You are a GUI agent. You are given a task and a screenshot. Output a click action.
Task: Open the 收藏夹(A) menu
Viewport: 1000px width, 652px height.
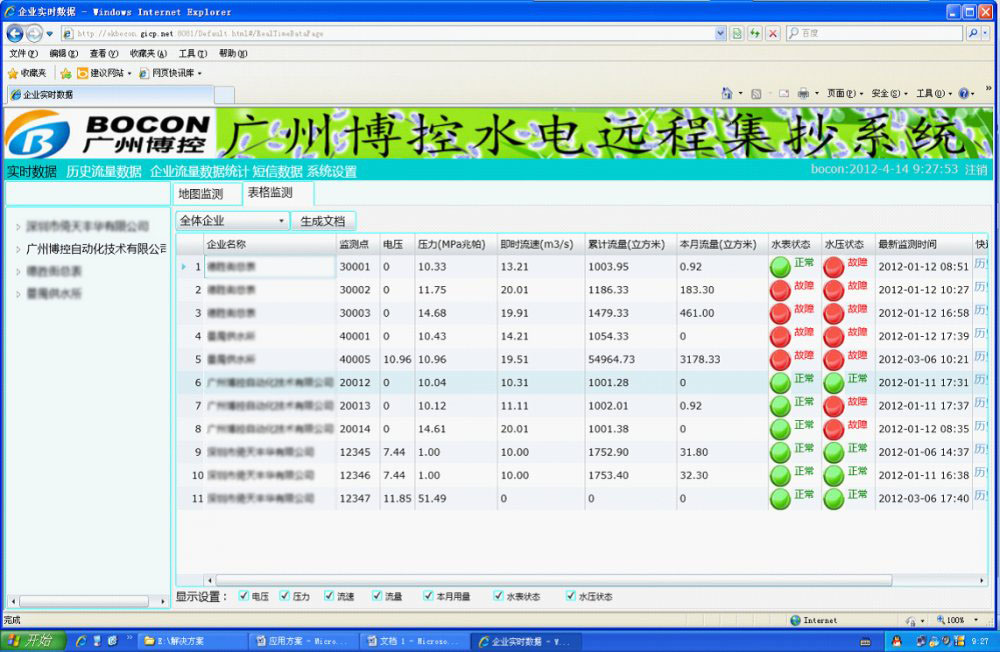[148, 54]
